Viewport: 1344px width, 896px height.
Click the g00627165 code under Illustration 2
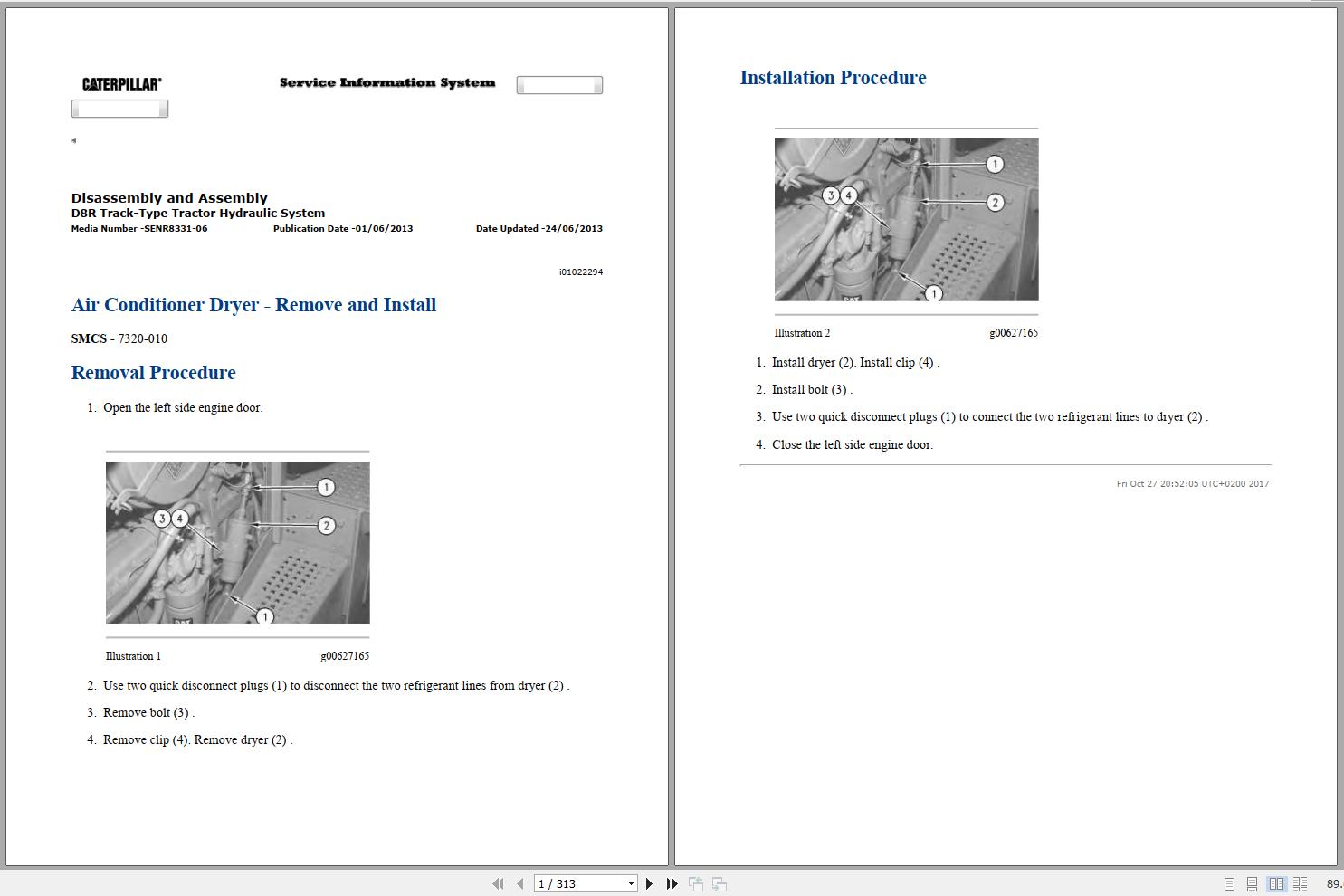[x=1014, y=333]
